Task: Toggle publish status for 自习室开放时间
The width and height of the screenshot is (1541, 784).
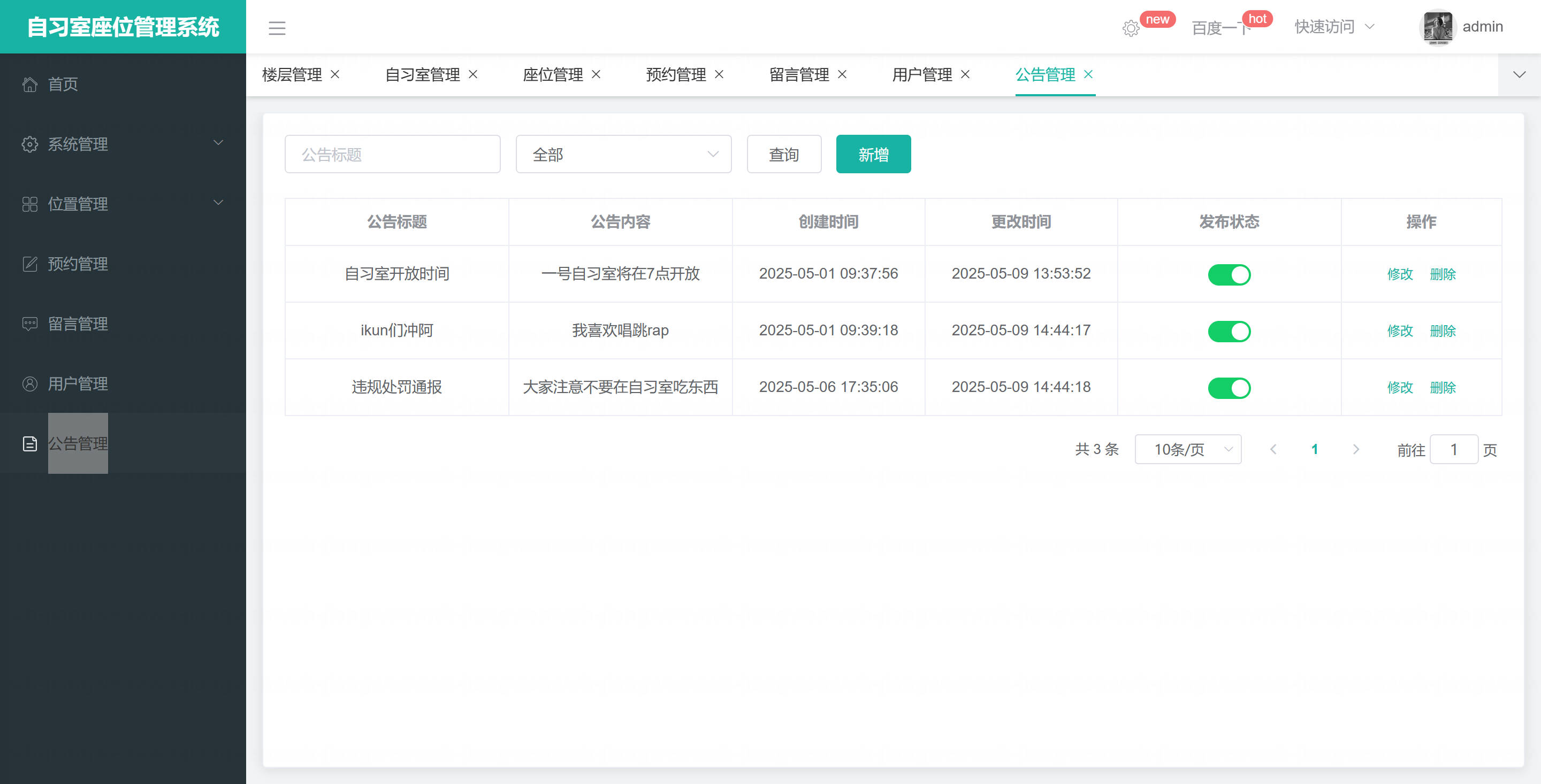Action: click(x=1230, y=274)
